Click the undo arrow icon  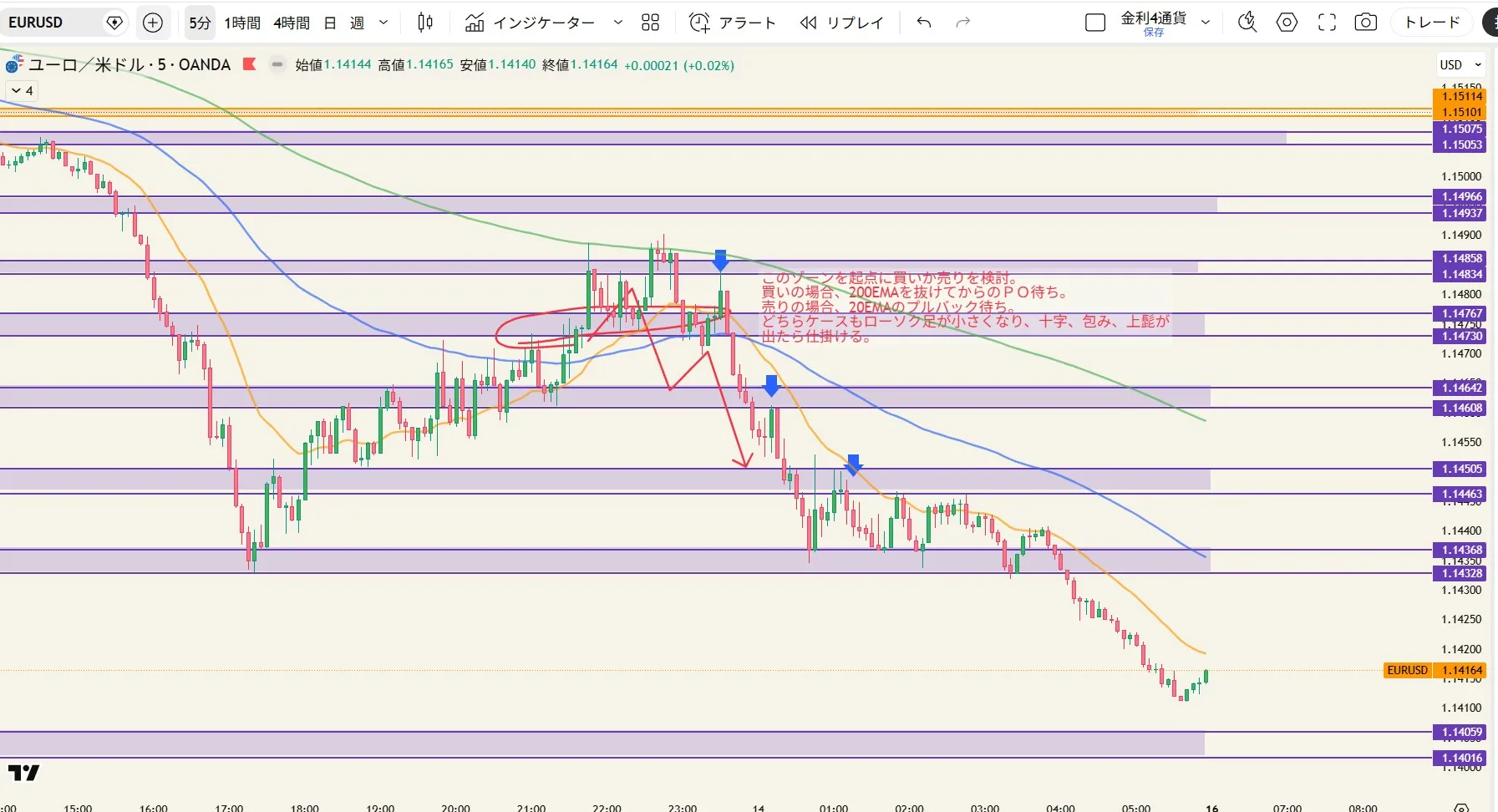pos(923,23)
